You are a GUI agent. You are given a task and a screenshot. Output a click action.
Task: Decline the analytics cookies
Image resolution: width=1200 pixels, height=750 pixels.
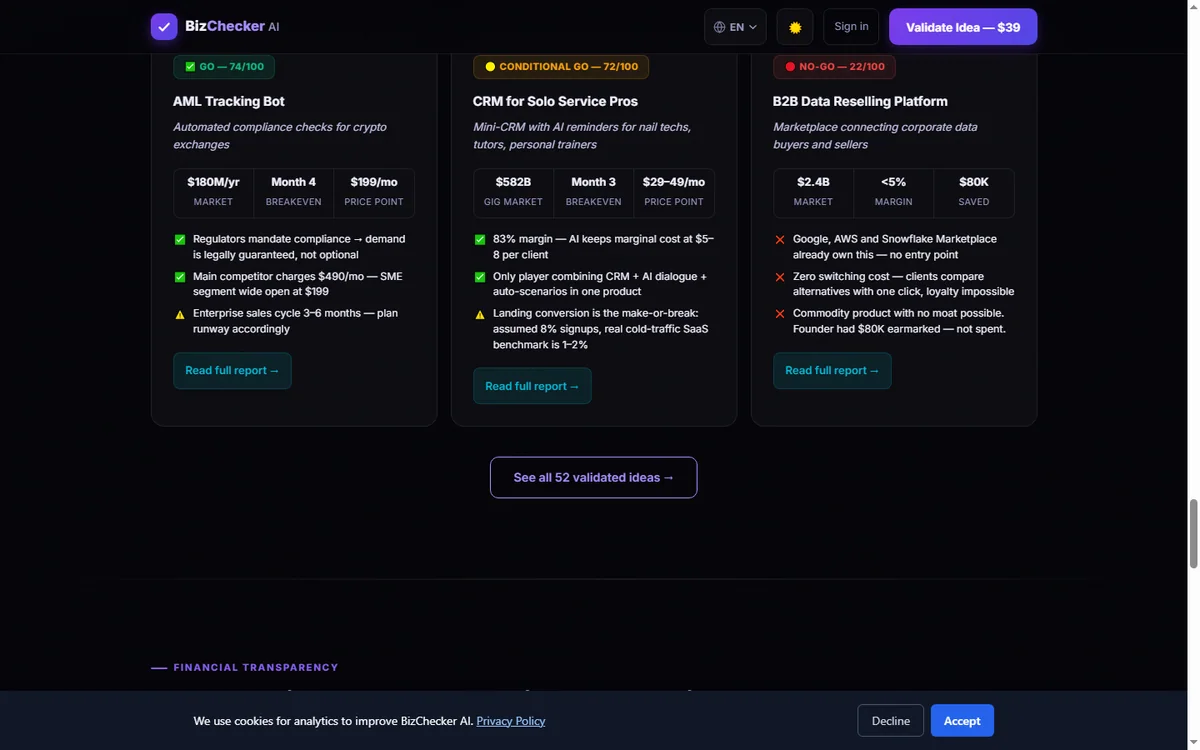890,721
